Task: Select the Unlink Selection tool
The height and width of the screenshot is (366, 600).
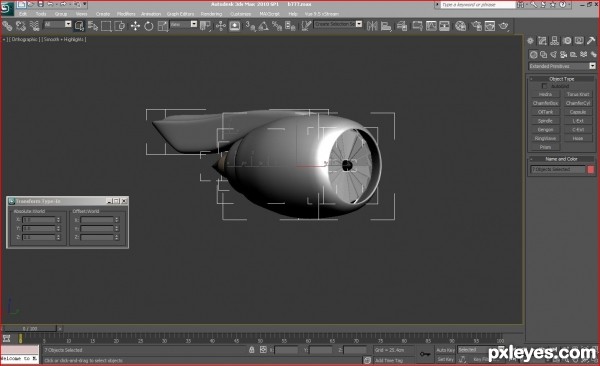Action: 21,26
